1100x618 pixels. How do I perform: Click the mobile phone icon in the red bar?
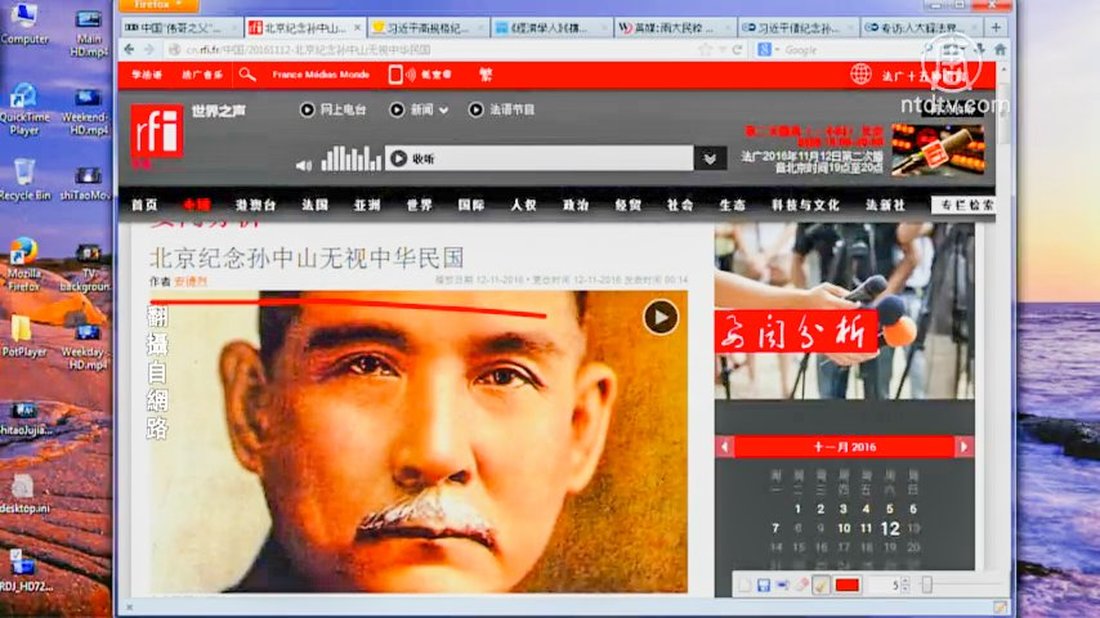[396, 74]
